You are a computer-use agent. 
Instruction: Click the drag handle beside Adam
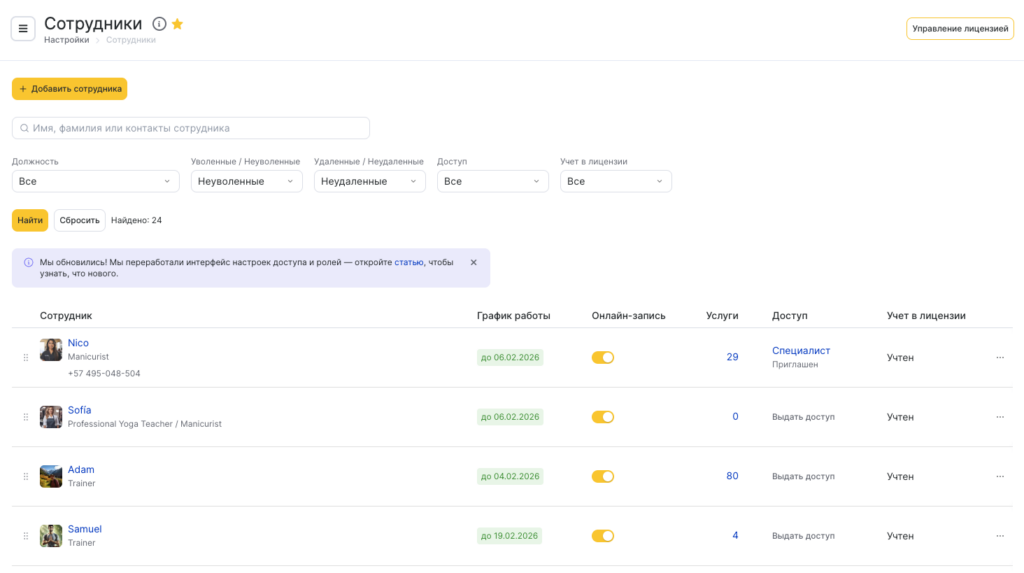[26, 477]
